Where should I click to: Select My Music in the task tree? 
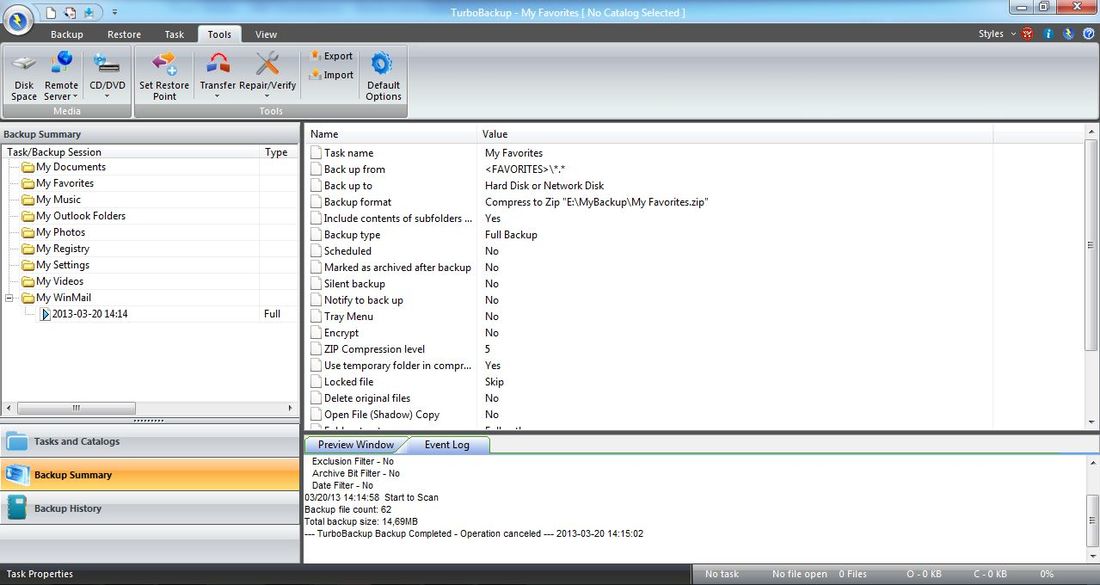coord(58,200)
